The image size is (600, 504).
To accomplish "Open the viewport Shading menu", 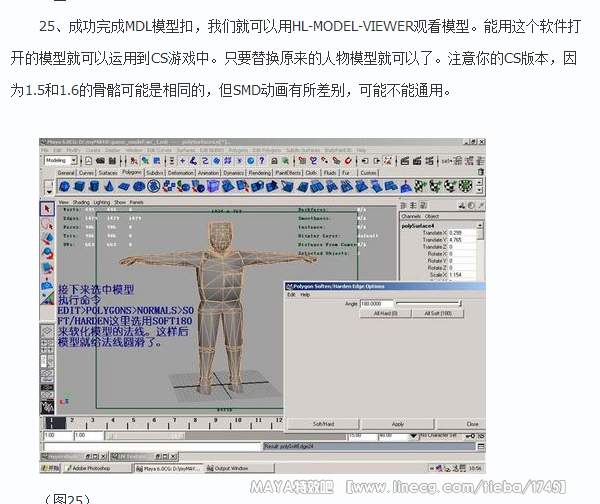I will click(81, 202).
